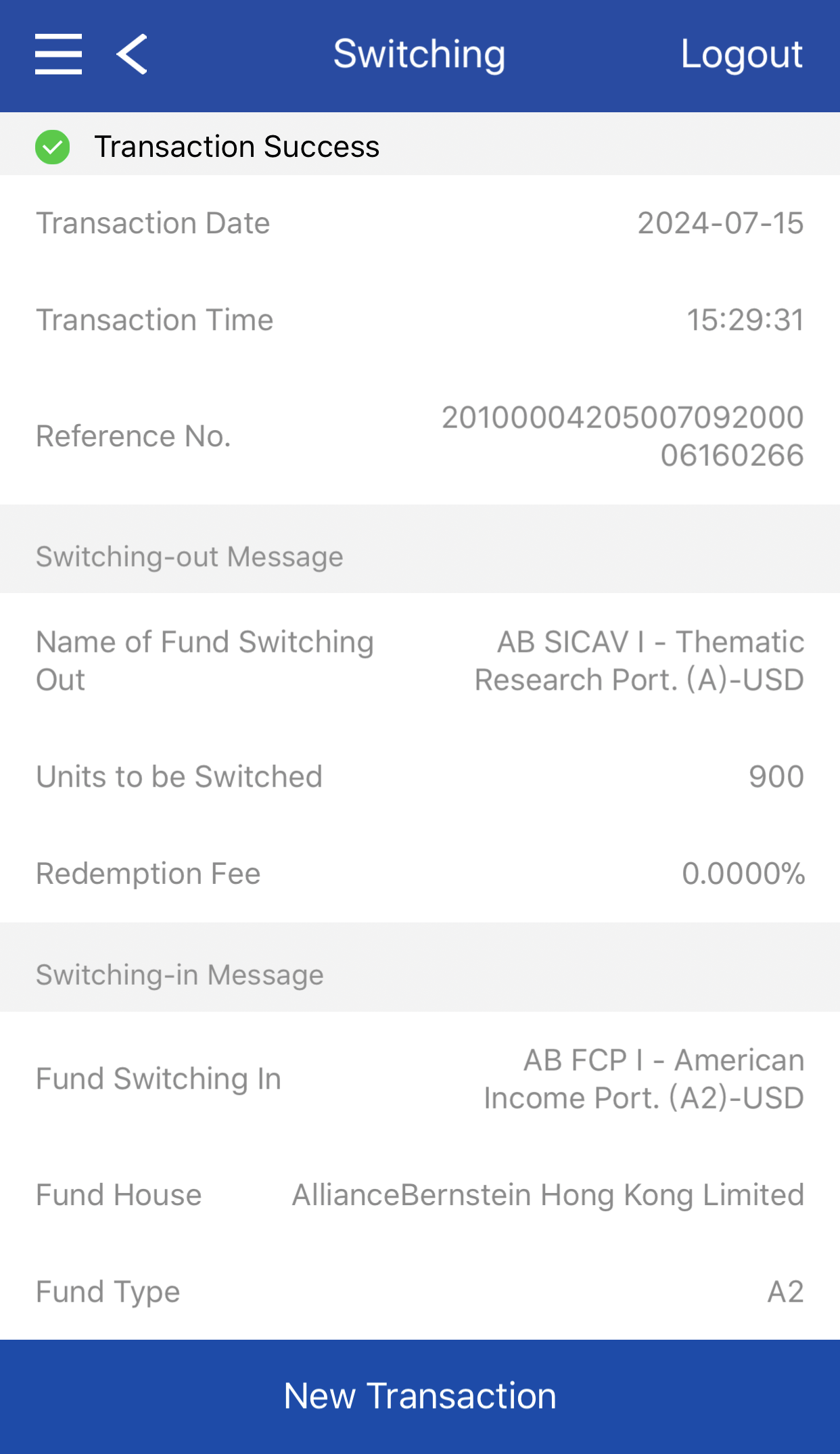Tap the Name of Fund Switching Out label

point(204,661)
